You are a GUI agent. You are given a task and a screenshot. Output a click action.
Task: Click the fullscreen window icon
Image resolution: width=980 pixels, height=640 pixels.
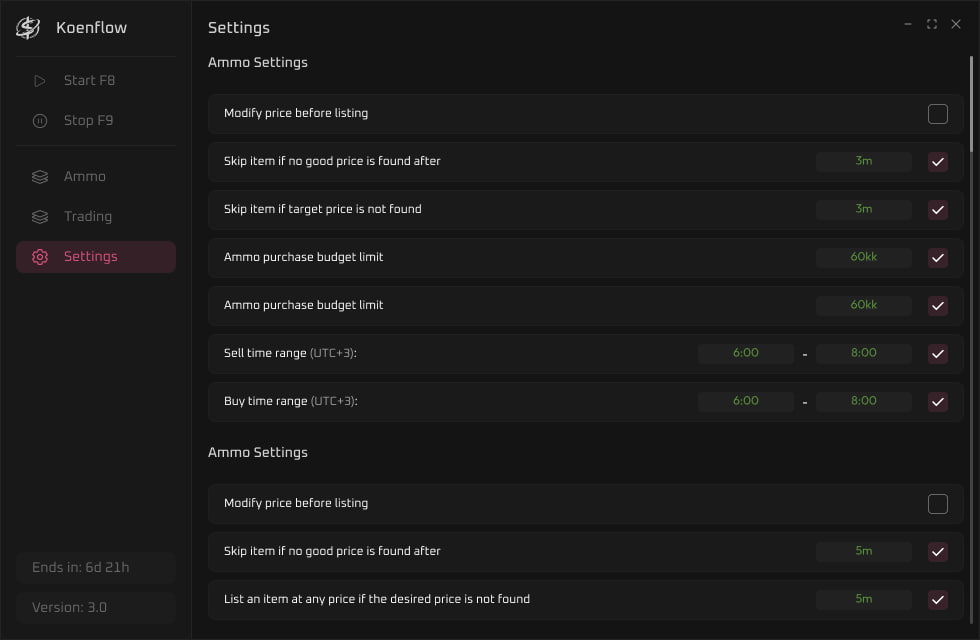tap(932, 24)
